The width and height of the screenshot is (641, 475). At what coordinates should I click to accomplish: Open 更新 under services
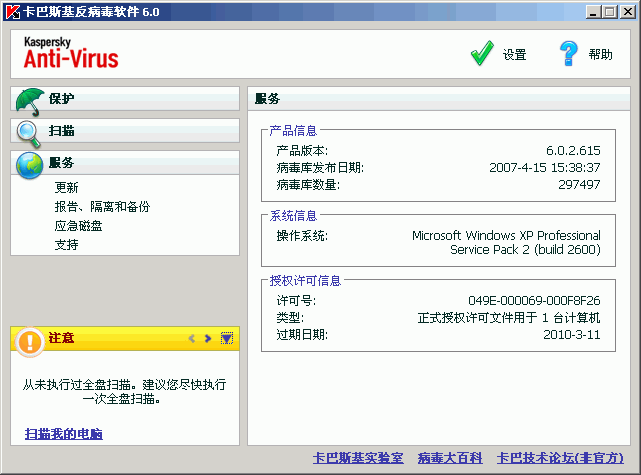(66, 187)
